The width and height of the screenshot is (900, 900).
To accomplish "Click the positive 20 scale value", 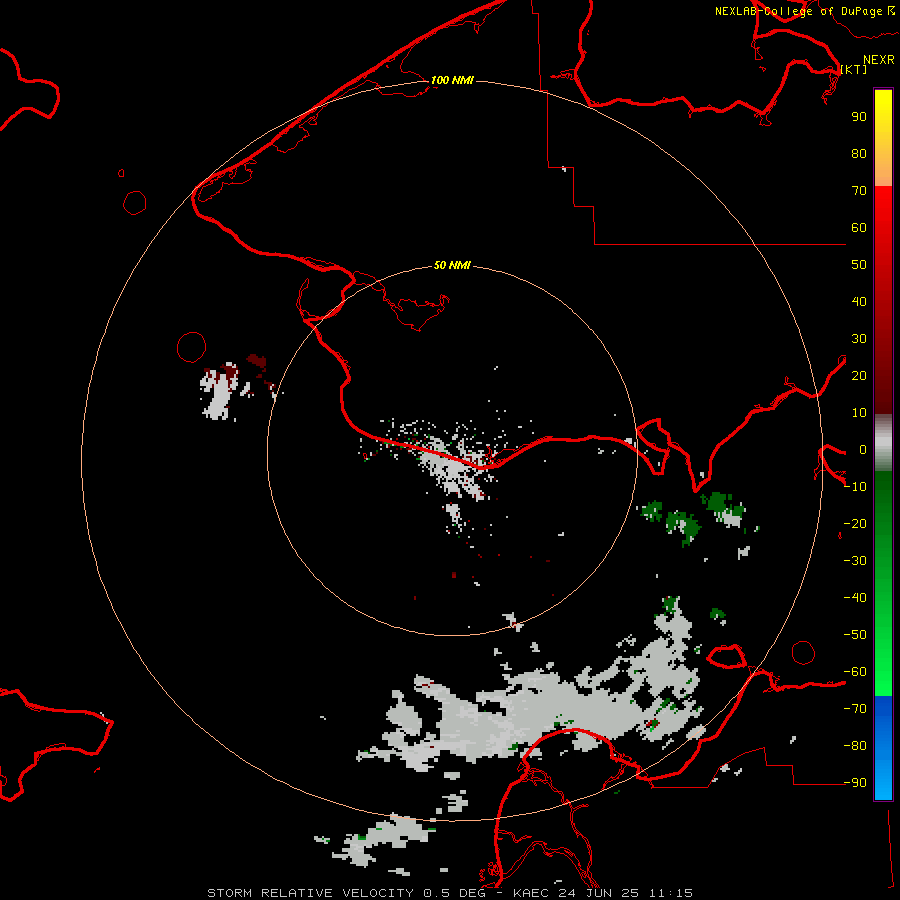I will click(859, 376).
